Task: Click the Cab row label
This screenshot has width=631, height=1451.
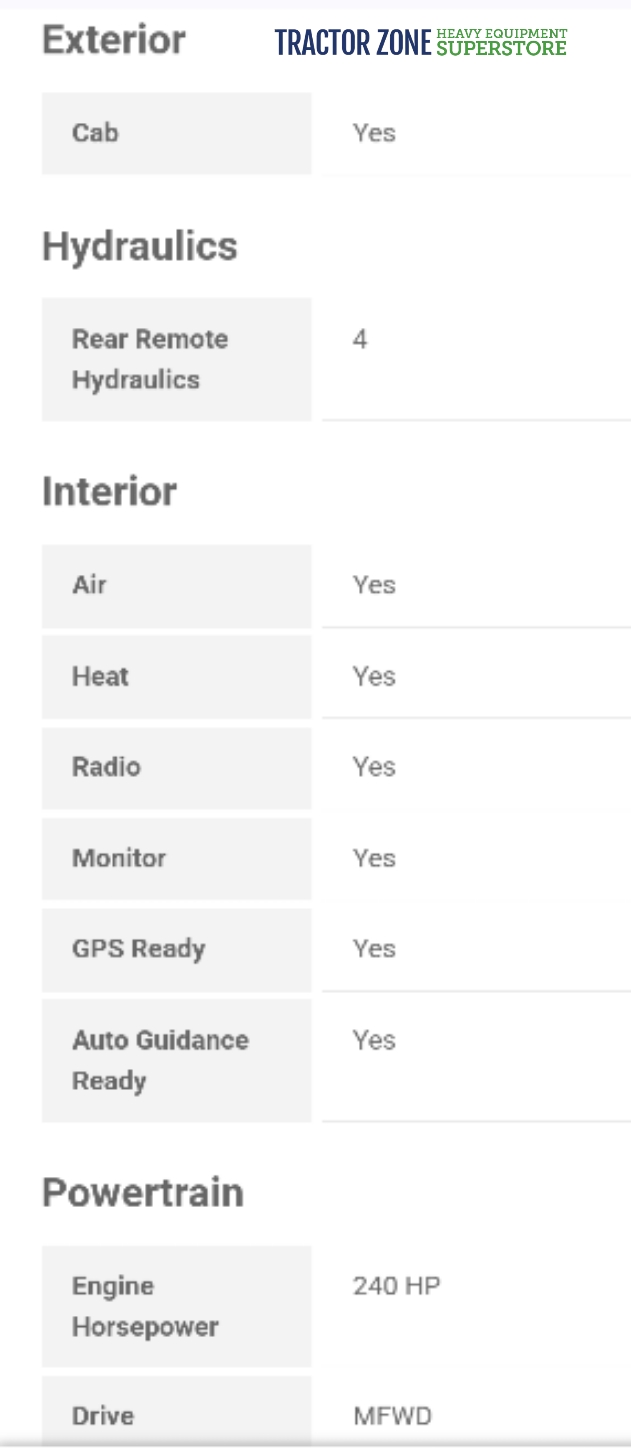Action: coord(95,133)
